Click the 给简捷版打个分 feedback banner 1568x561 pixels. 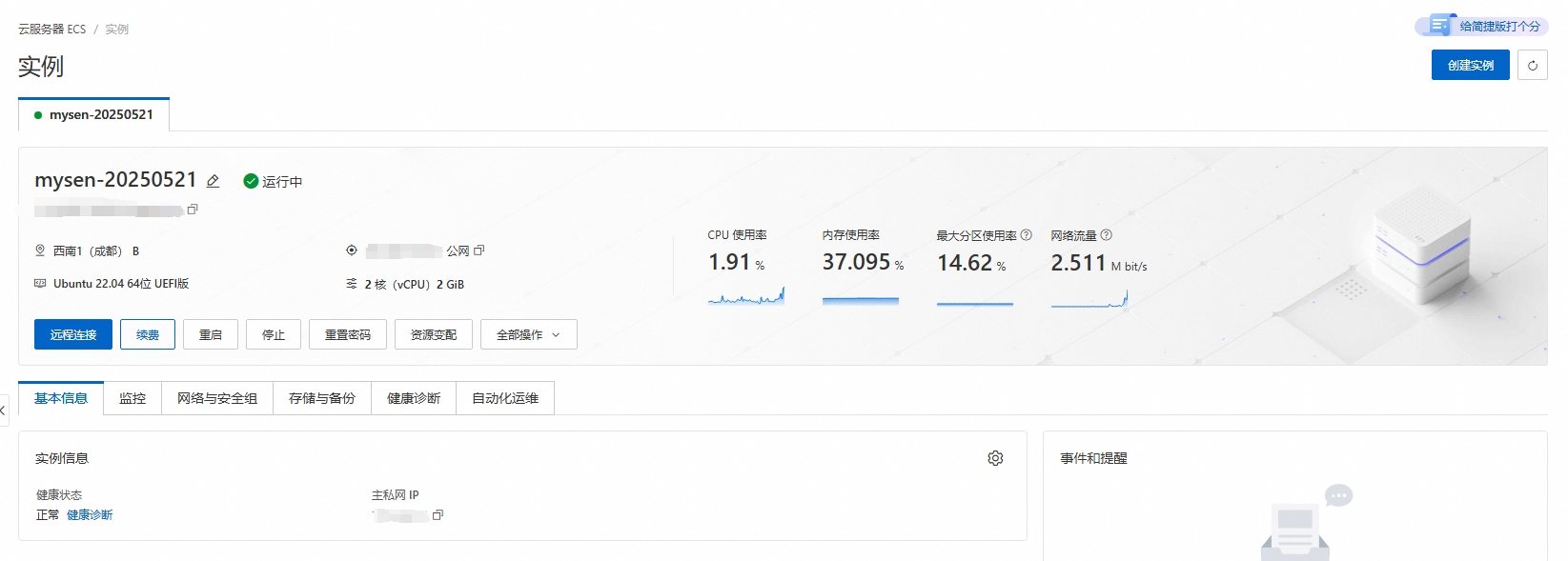1482,26
